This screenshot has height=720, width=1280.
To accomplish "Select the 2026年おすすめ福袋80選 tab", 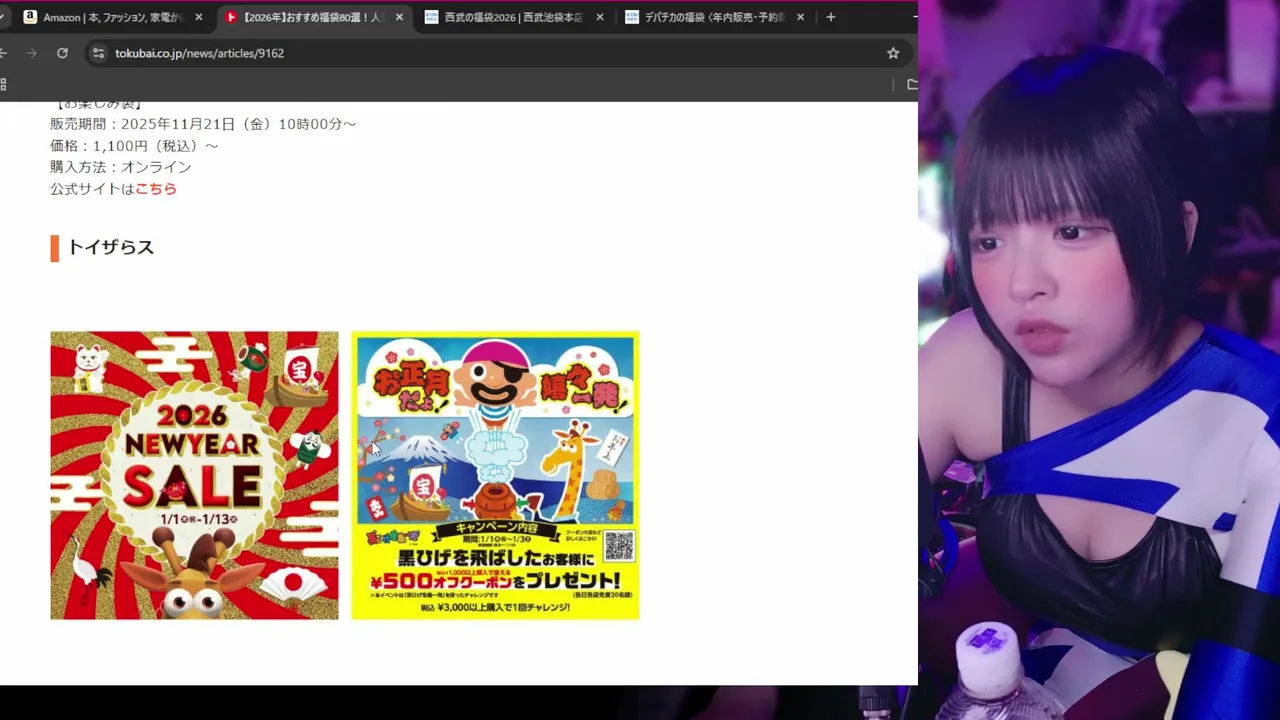I will pos(312,17).
